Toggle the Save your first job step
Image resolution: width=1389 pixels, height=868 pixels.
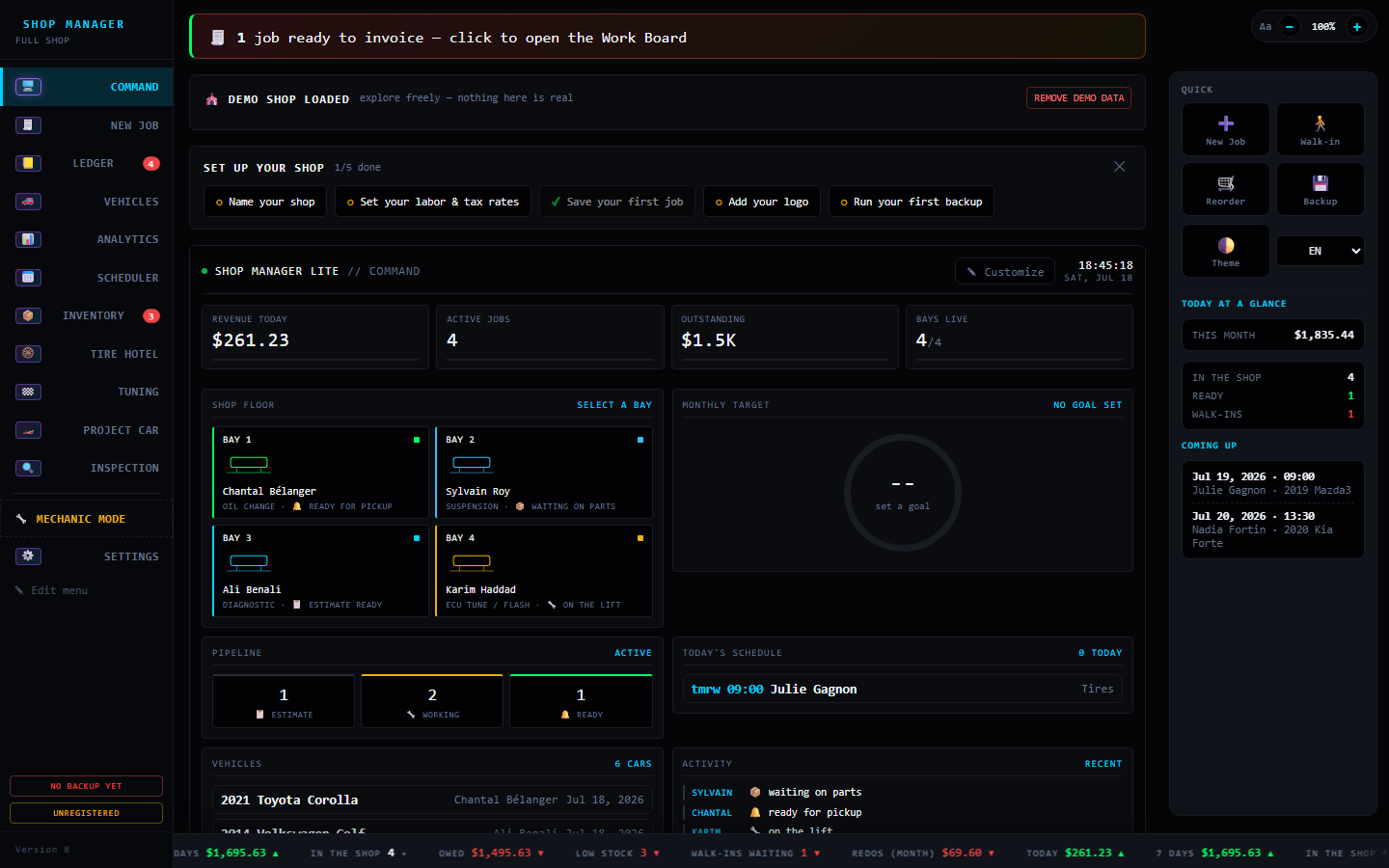[617, 202]
